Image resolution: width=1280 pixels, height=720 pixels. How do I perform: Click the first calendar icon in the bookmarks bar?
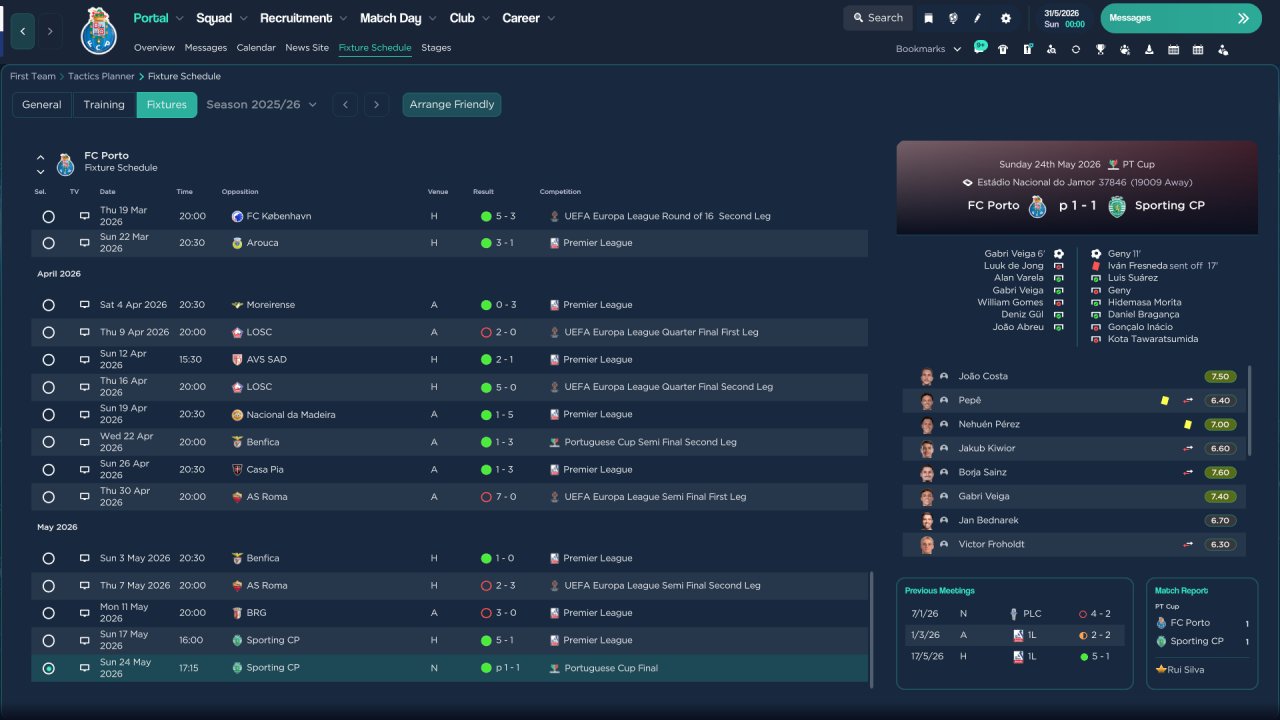coord(1173,49)
